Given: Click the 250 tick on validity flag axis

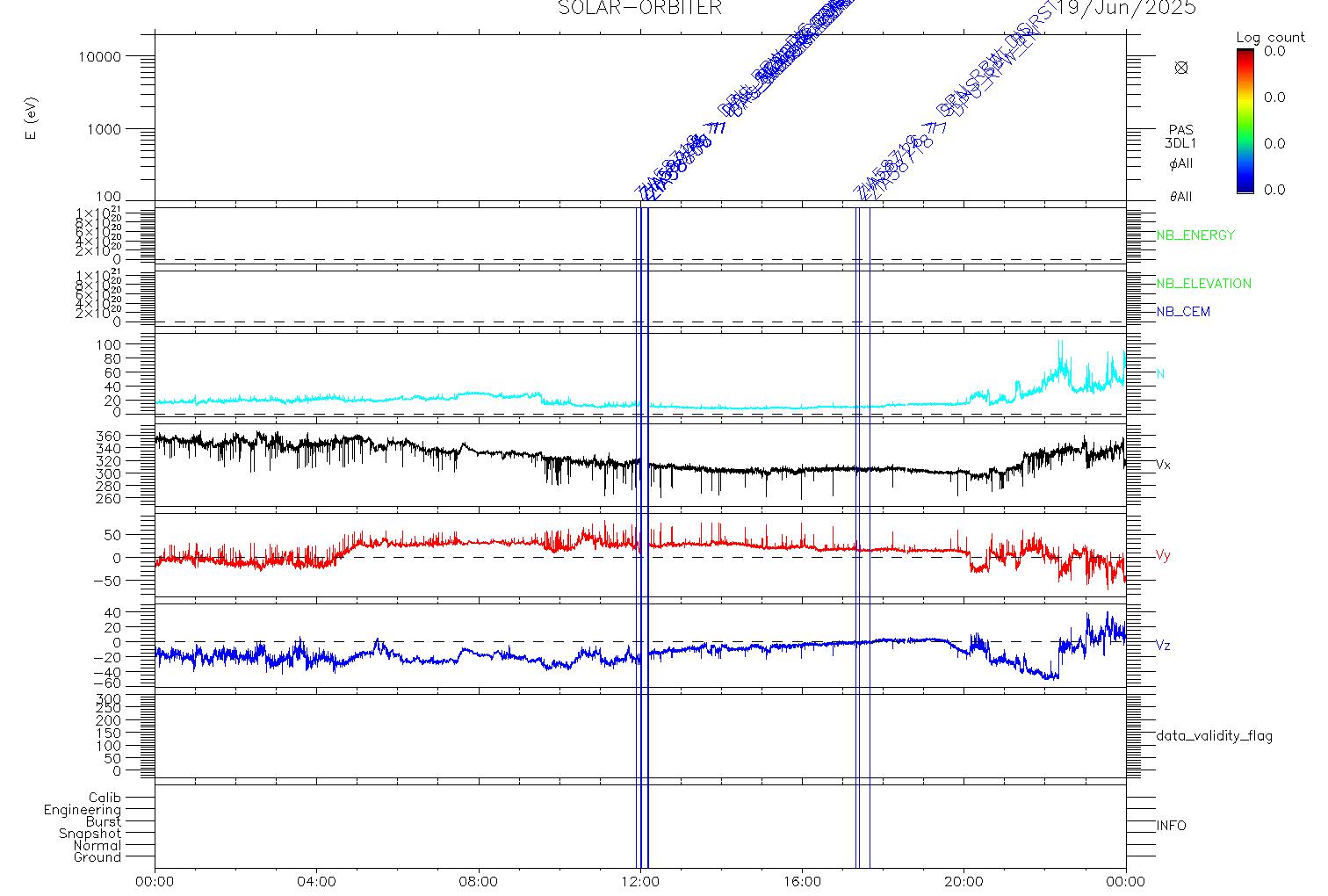Looking at the screenshot, I should tap(109, 708).
